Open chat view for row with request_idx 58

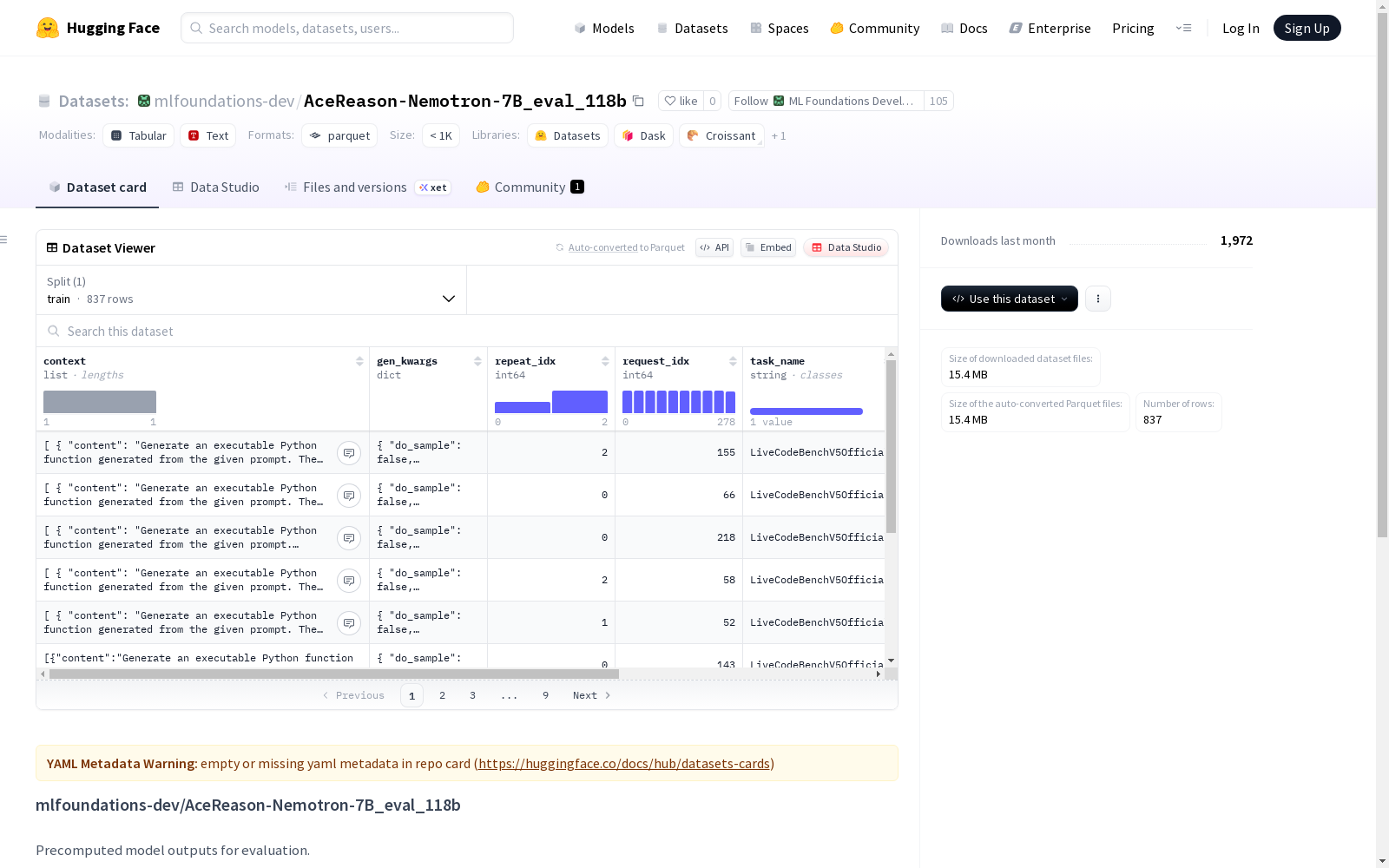pos(349,581)
